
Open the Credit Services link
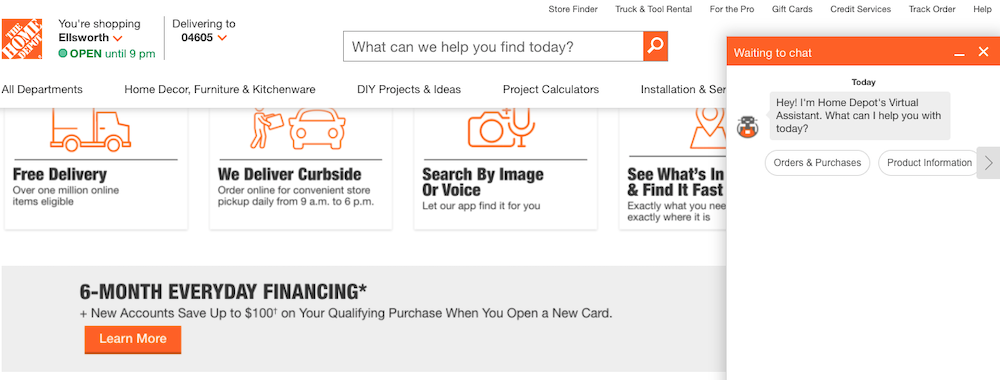point(860,9)
